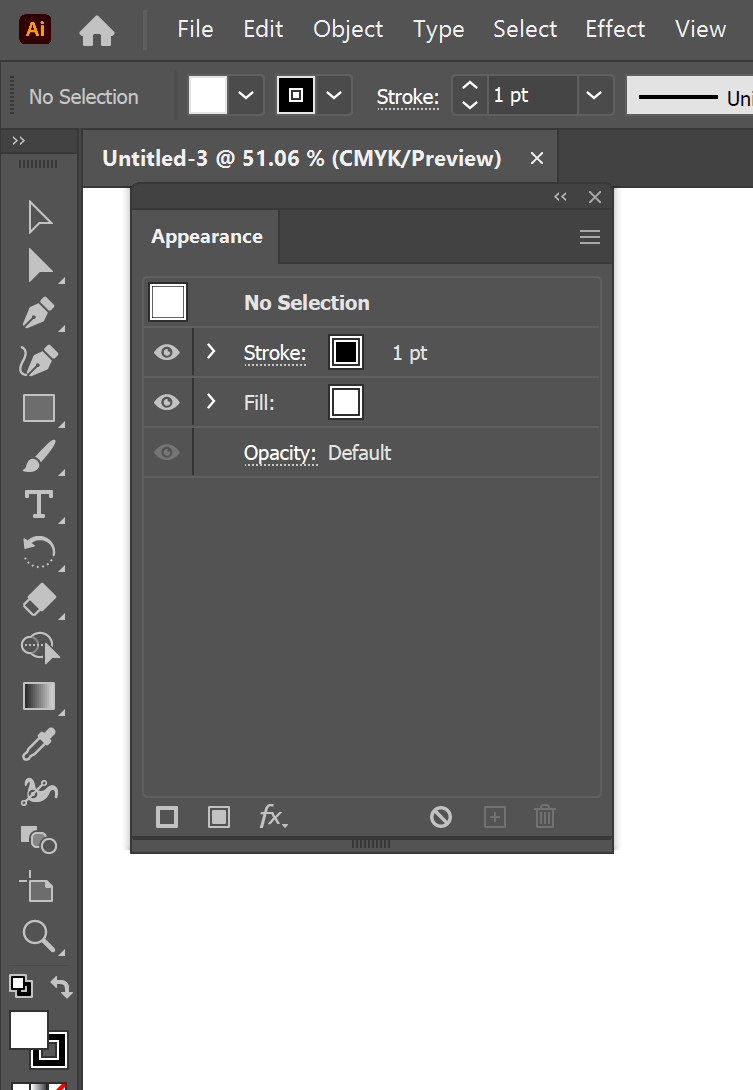The height and width of the screenshot is (1090, 753).
Task: Select the Pen tool
Action: [38, 312]
